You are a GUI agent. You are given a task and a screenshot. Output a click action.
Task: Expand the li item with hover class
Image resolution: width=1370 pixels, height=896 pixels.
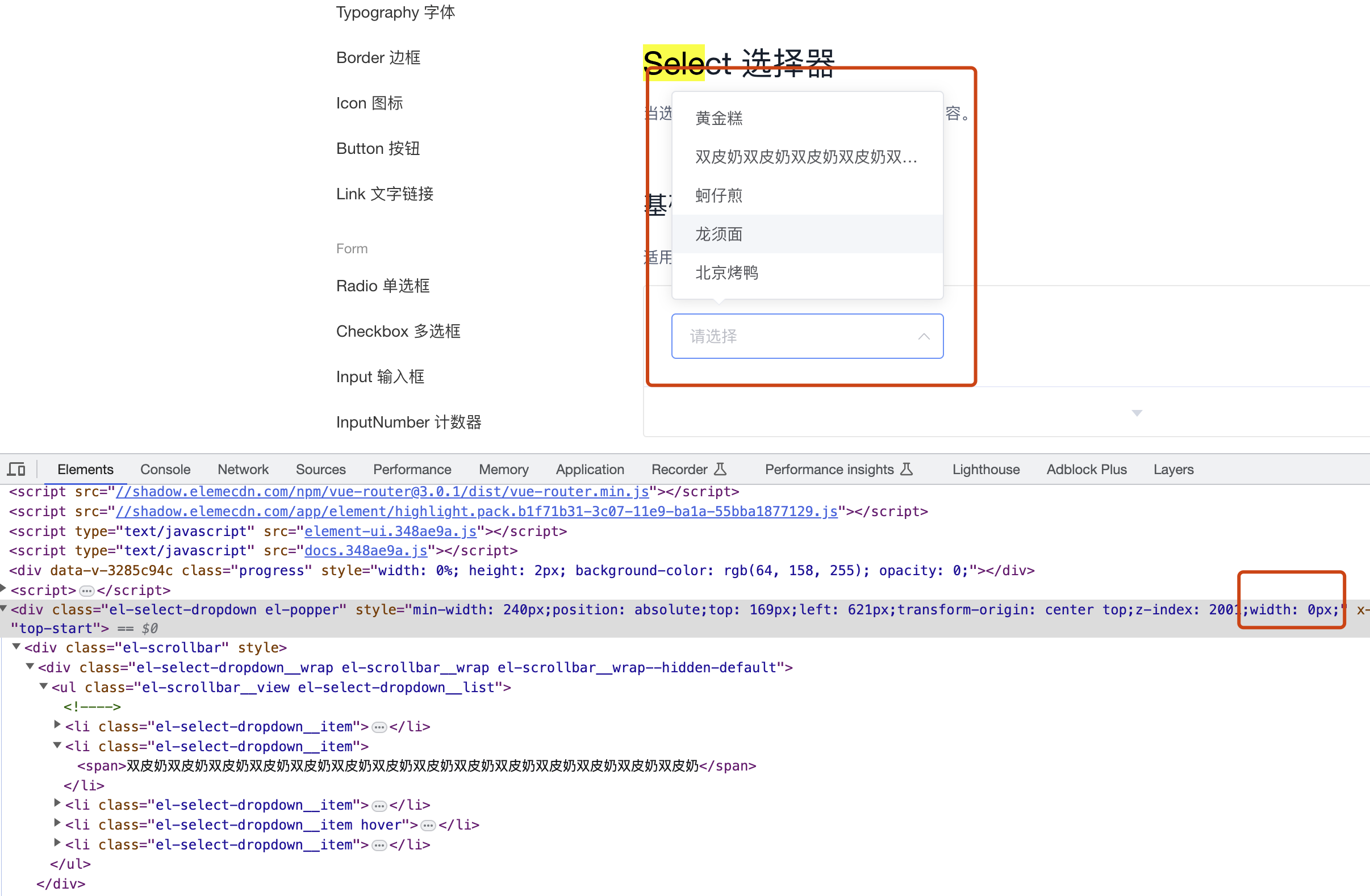[57, 823]
